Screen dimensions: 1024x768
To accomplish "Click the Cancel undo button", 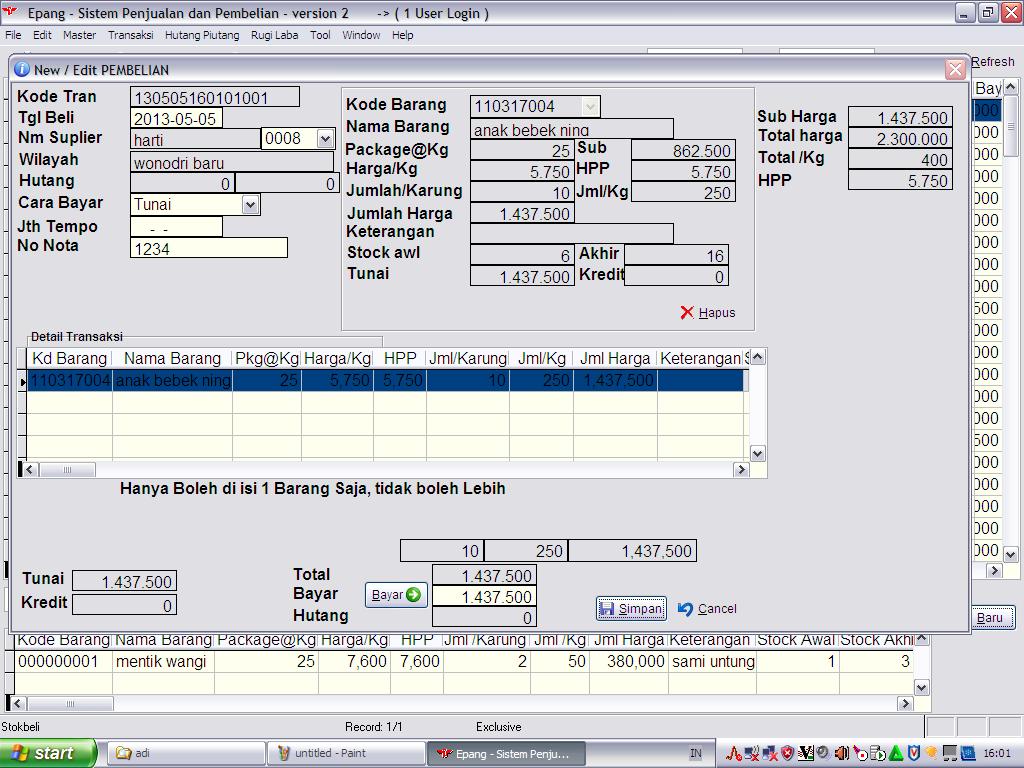I will pos(707,608).
